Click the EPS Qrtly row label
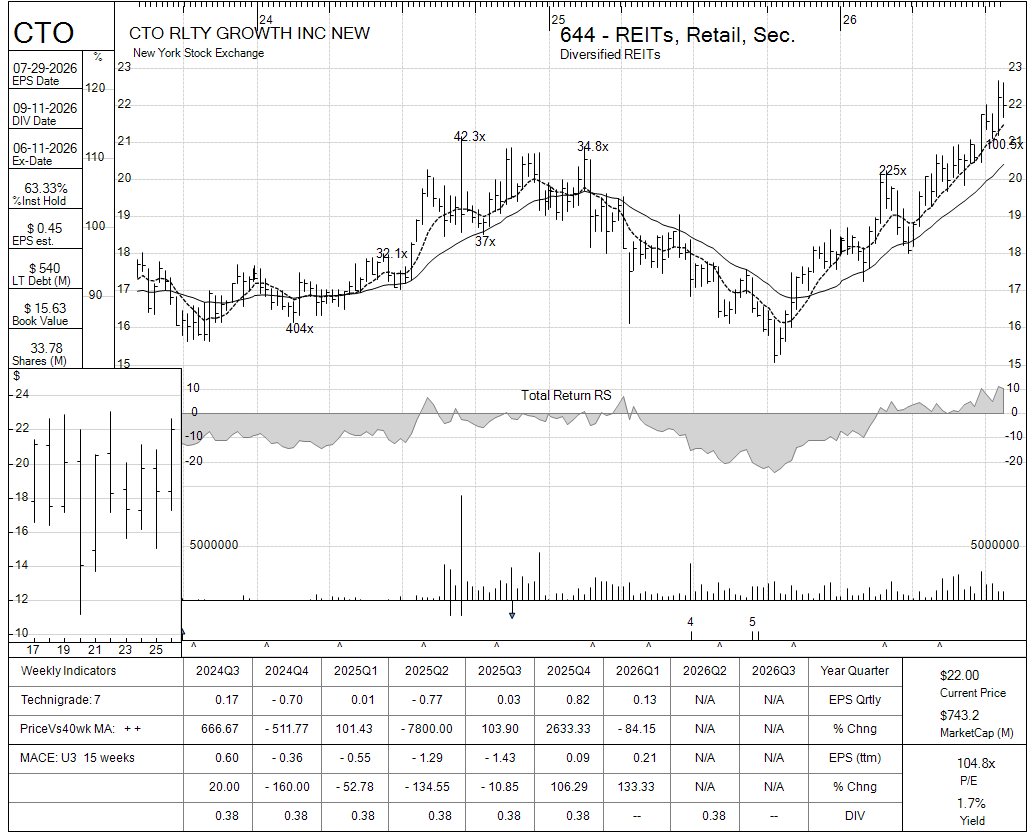Viewport: 1032px width, 840px height. pos(854,700)
